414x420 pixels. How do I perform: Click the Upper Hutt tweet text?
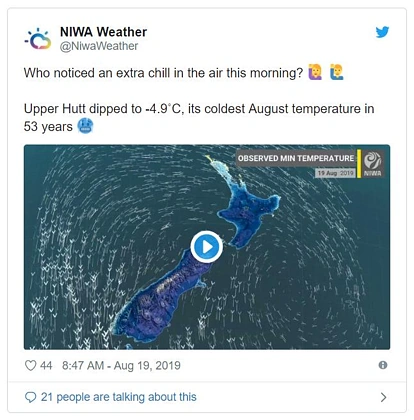(x=199, y=117)
